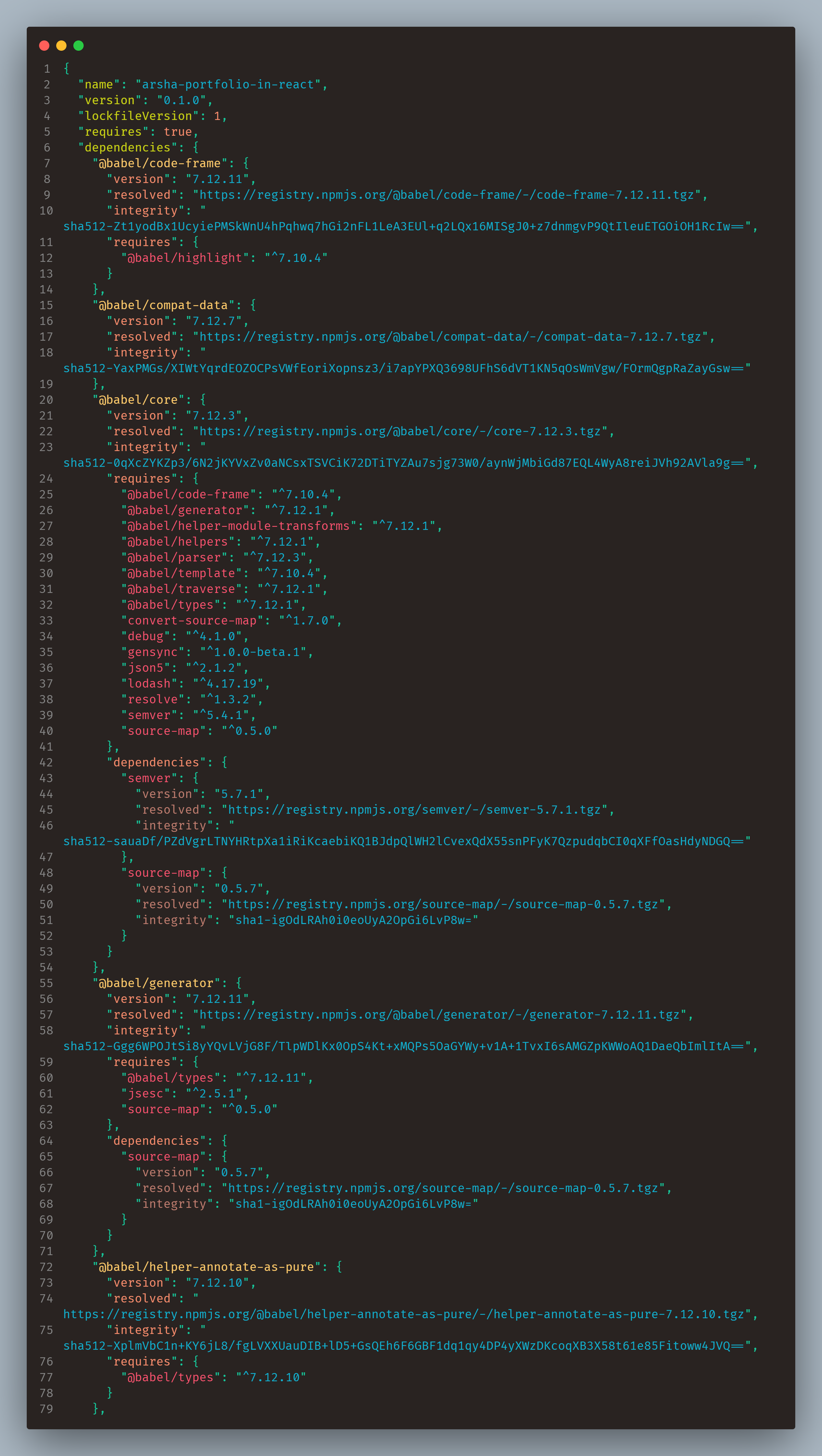
Task: Click the "lockfileVersion" key
Action: (x=138, y=116)
